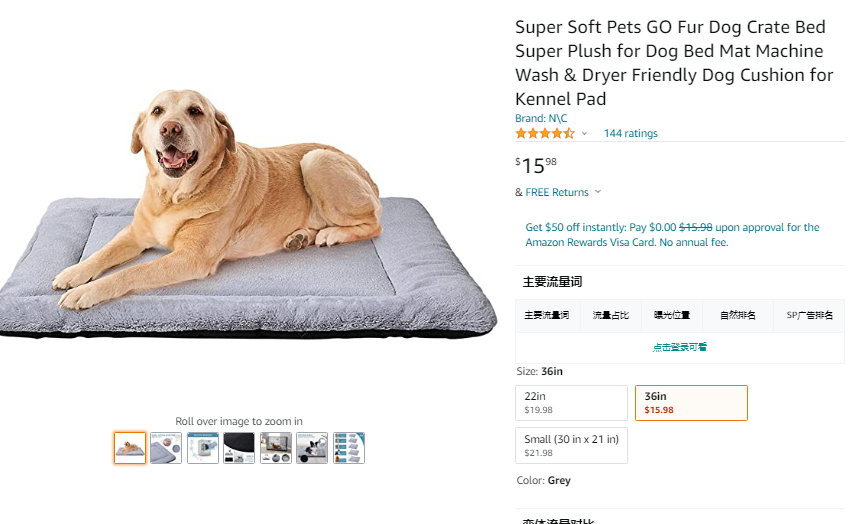Expand the star rating breakdown arrow
Viewport: 854px width, 524px height.
(585, 133)
